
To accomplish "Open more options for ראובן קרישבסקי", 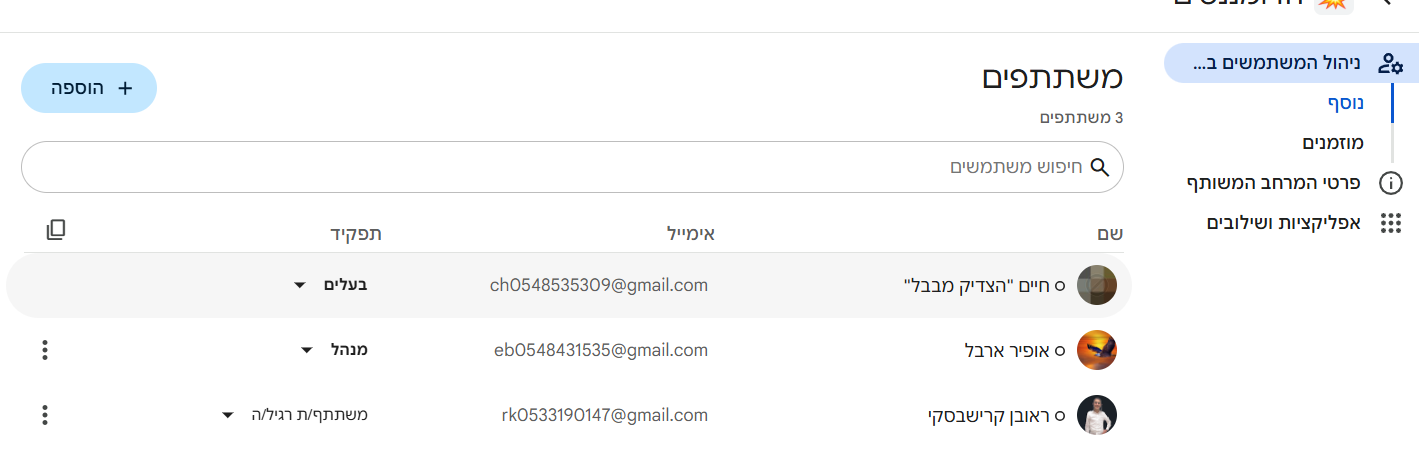I will (44, 414).
